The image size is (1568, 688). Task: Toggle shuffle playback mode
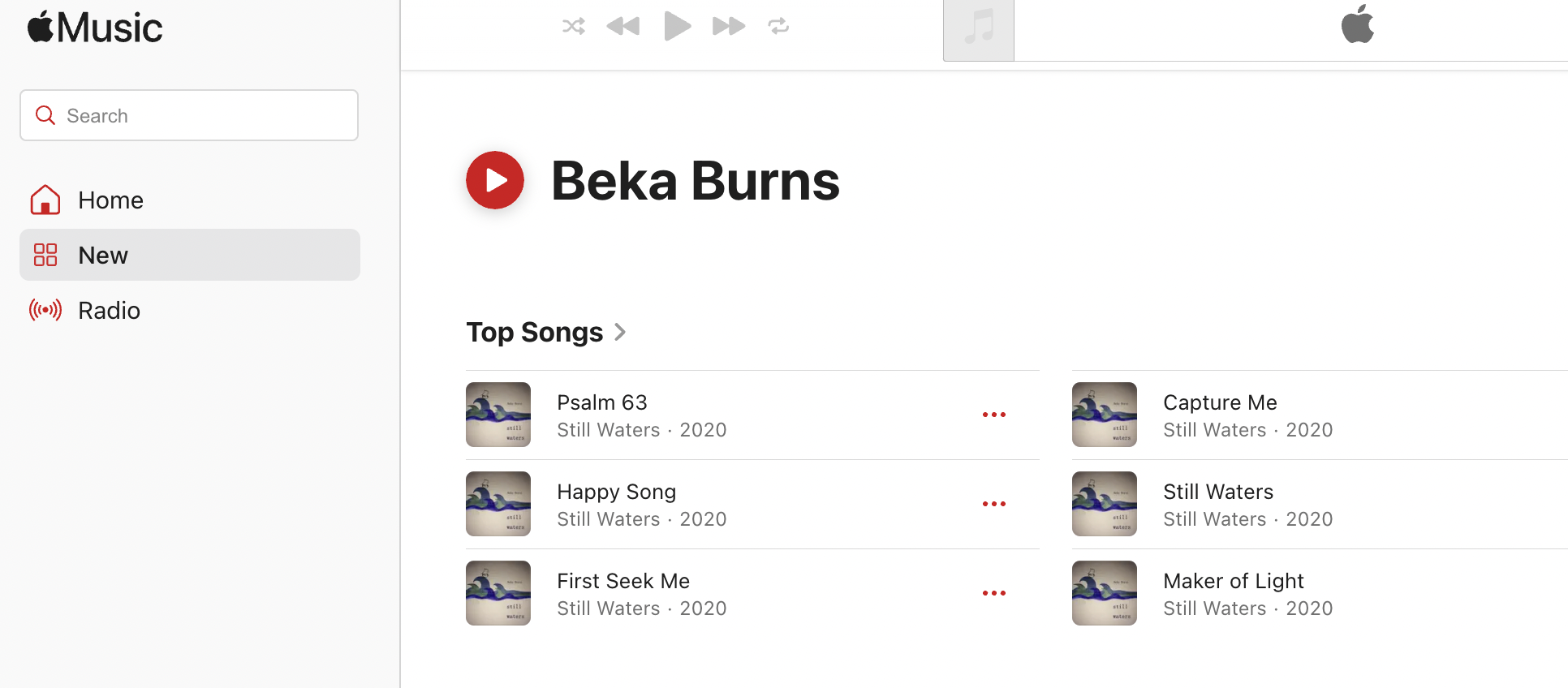coord(574,27)
